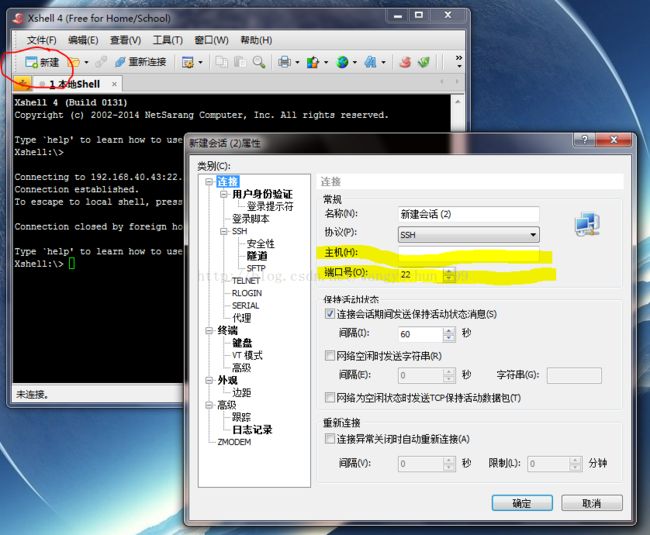Click the paste icon in Xshell toolbar

tap(240, 62)
